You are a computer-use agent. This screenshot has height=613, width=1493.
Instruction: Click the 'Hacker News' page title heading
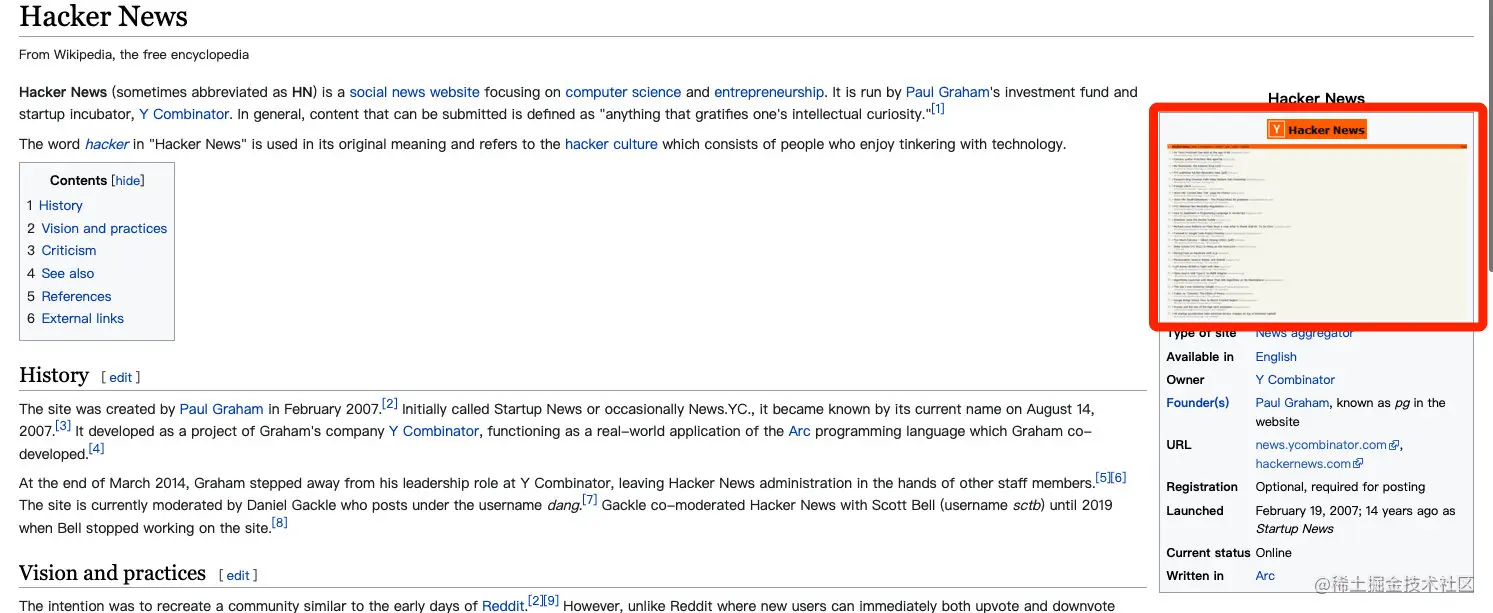coord(103,16)
